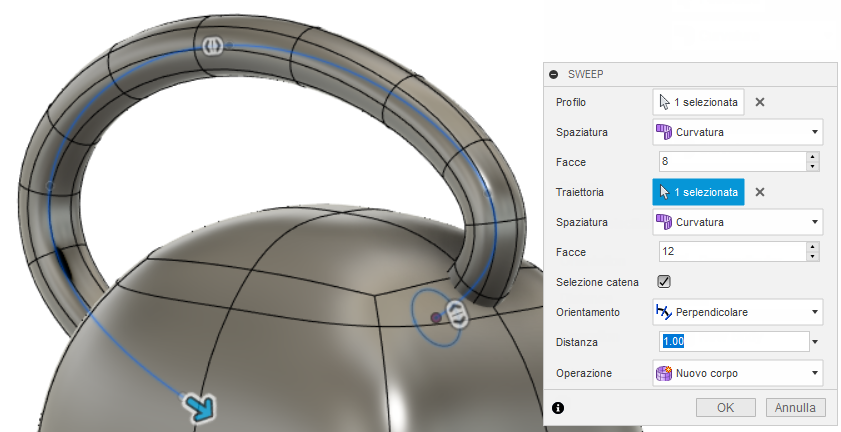Open the Operazione Nuovo corpo dropdown
The height and width of the screenshot is (432, 841).
point(737,373)
